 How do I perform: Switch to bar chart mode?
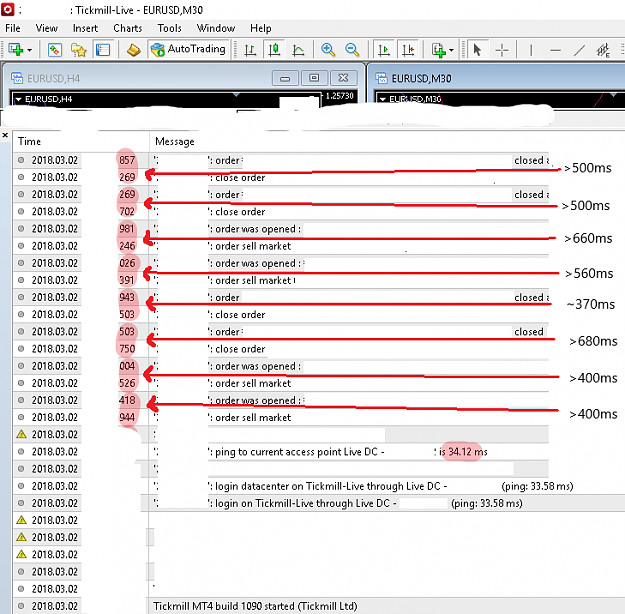pos(250,50)
